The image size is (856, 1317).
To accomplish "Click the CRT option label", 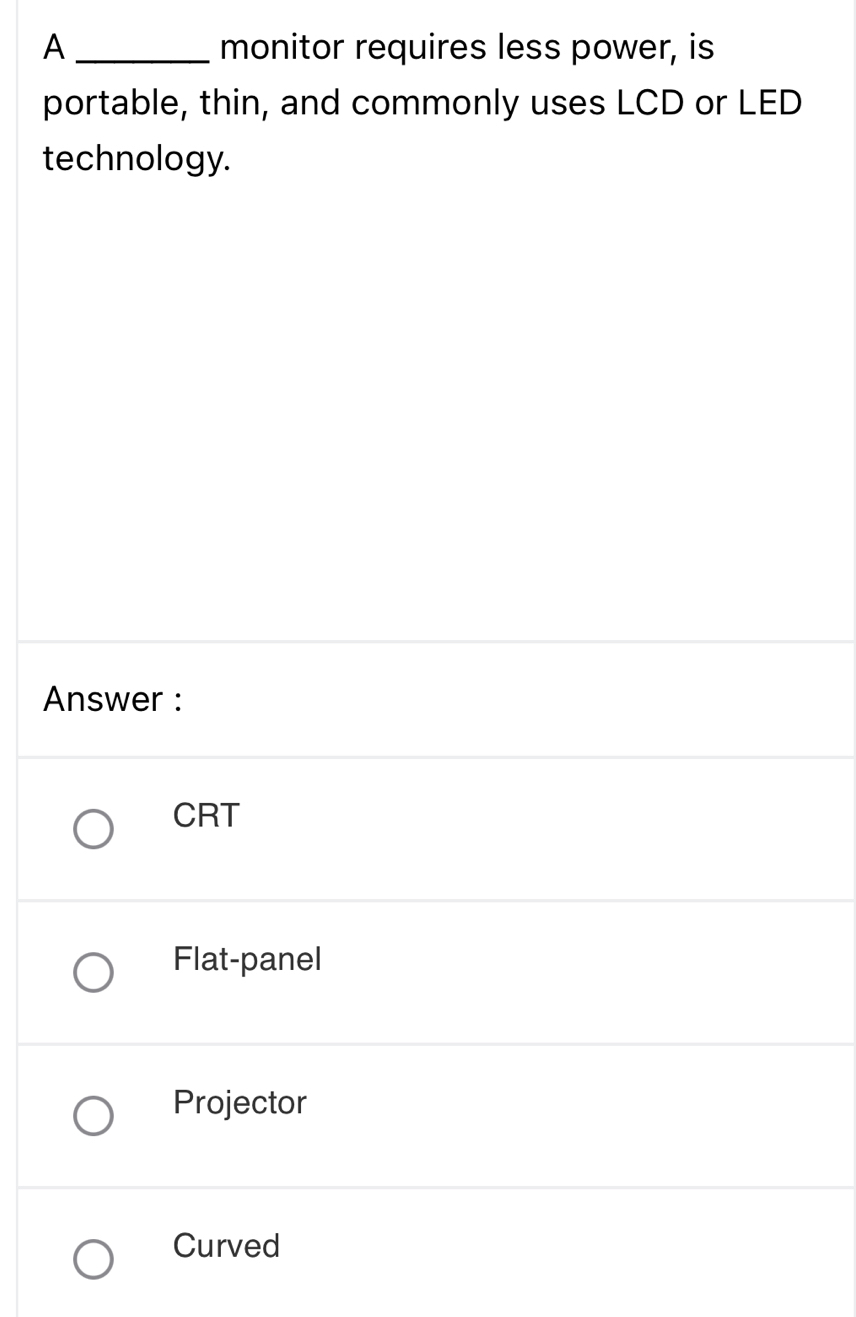I will coord(206,816).
